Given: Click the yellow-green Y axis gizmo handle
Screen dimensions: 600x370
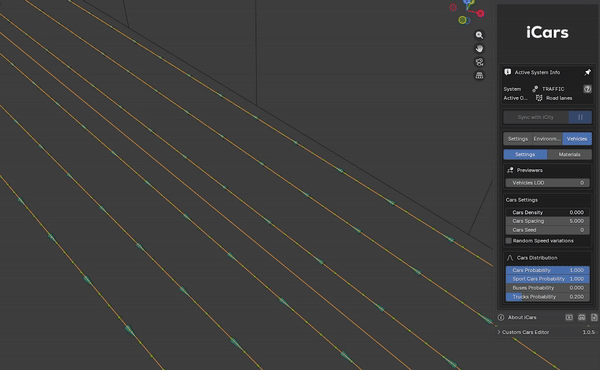Looking at the screenshot, I should [462, 20].
